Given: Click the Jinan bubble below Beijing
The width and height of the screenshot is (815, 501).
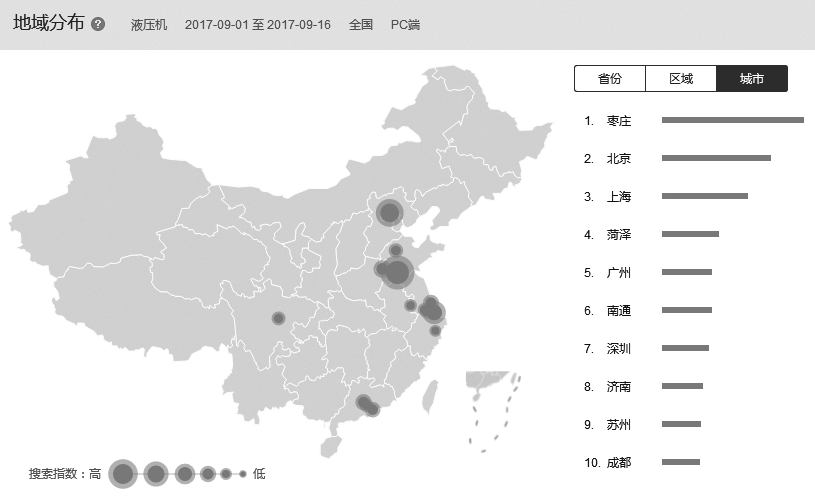Looking at the screenshot, I should click(x=396, y=250).
